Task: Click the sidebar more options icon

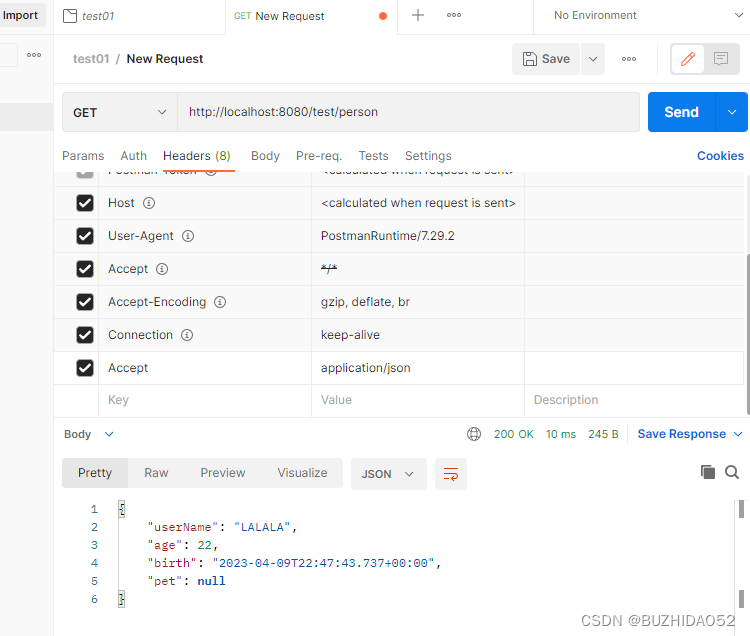Action: (x=34, y=55)
